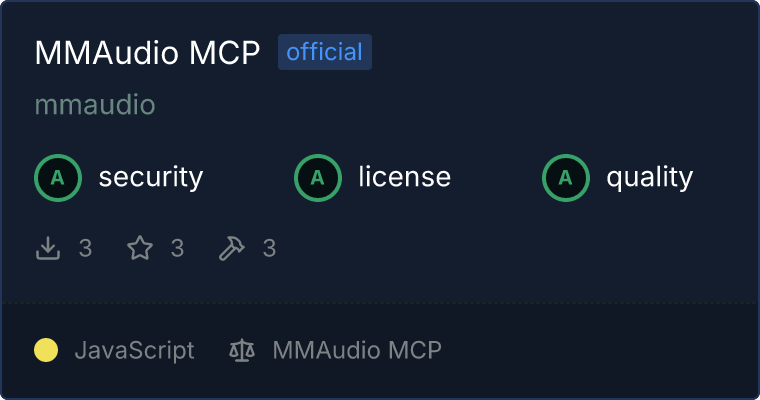The height and width of the screenshot is (400, 760).
Task: Open the mmaudio author name
Action: (95, 105)
